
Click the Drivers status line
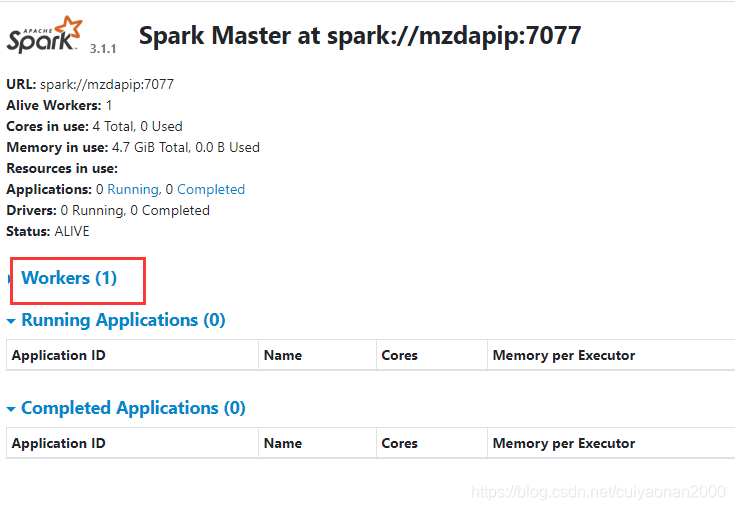click(x=108, y=210)
